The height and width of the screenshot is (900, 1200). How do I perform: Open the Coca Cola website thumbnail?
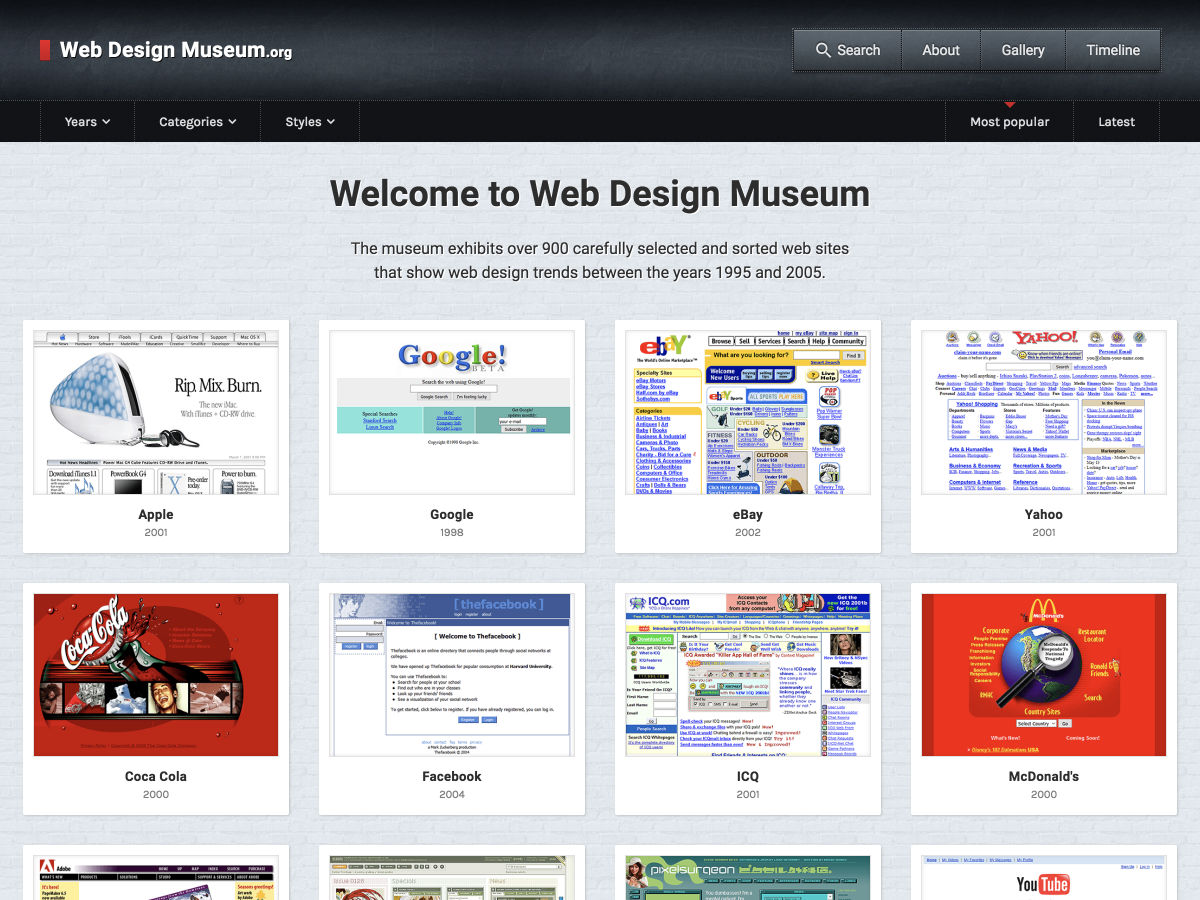[x=156, y=675]
